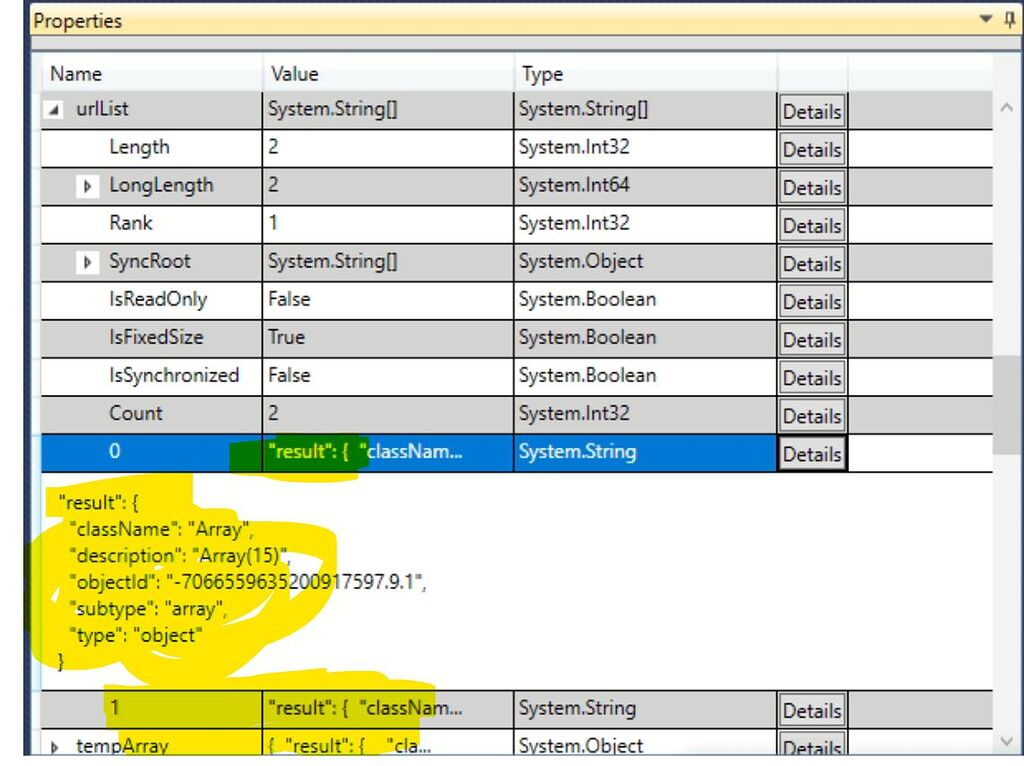This screenshot has width=1024, height=766.
Task: Expand the SyncRoot row
Action: (87, 263)
